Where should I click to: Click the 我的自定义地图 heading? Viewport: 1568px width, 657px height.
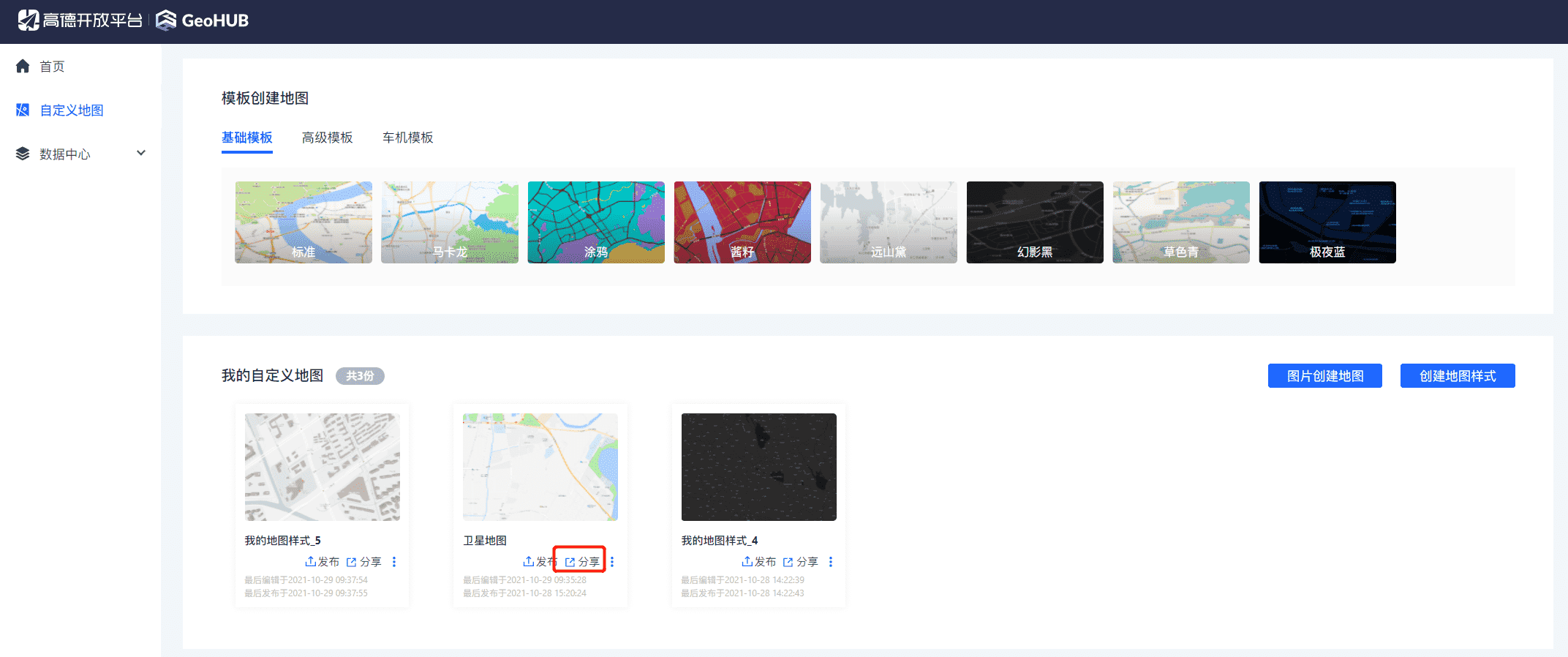pos(273,375)
